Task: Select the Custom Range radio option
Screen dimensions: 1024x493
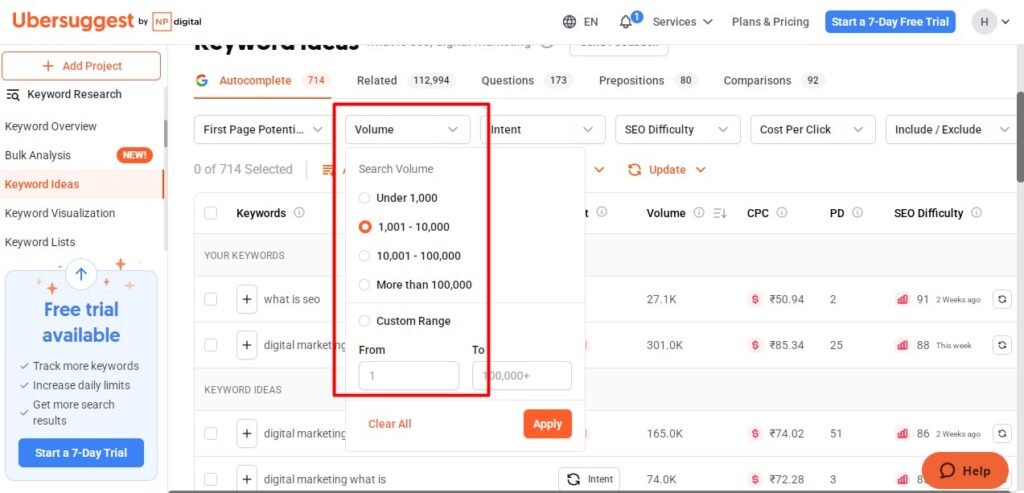Action: [x=364, y=321]
